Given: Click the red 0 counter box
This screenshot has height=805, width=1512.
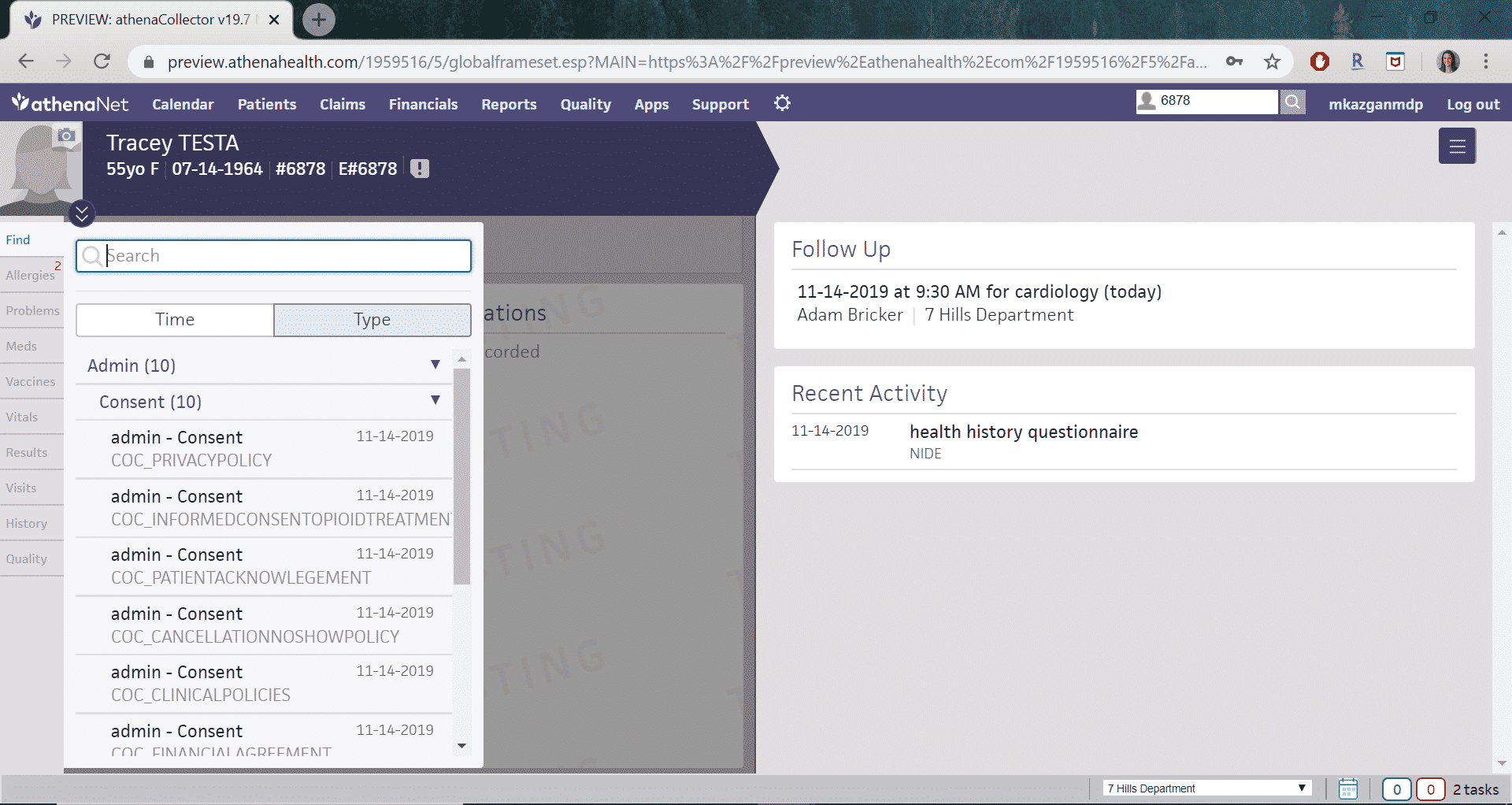Looking at the screenshot, I should click(1430, 789).
